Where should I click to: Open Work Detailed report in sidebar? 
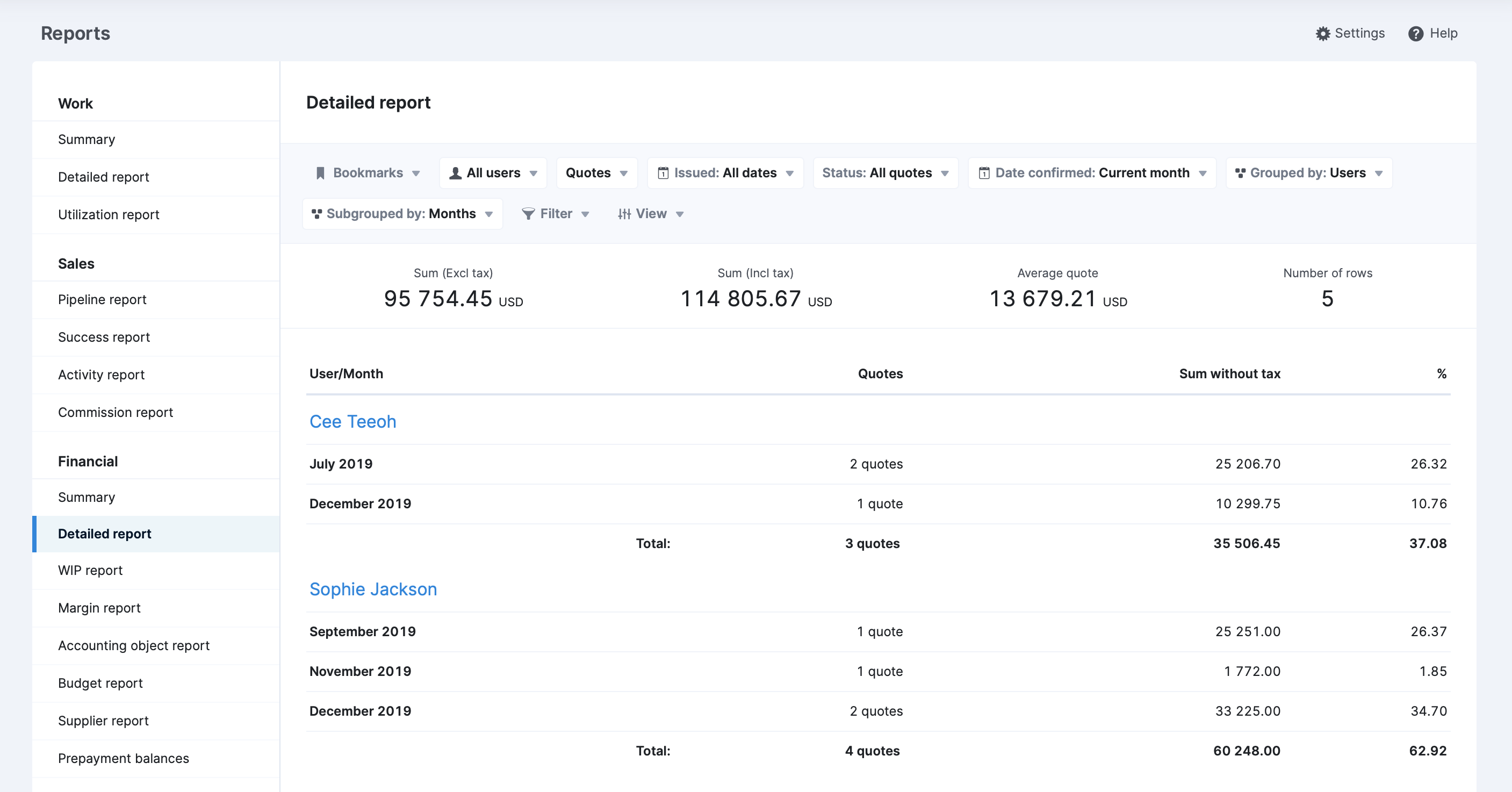[x=156, y=177]
